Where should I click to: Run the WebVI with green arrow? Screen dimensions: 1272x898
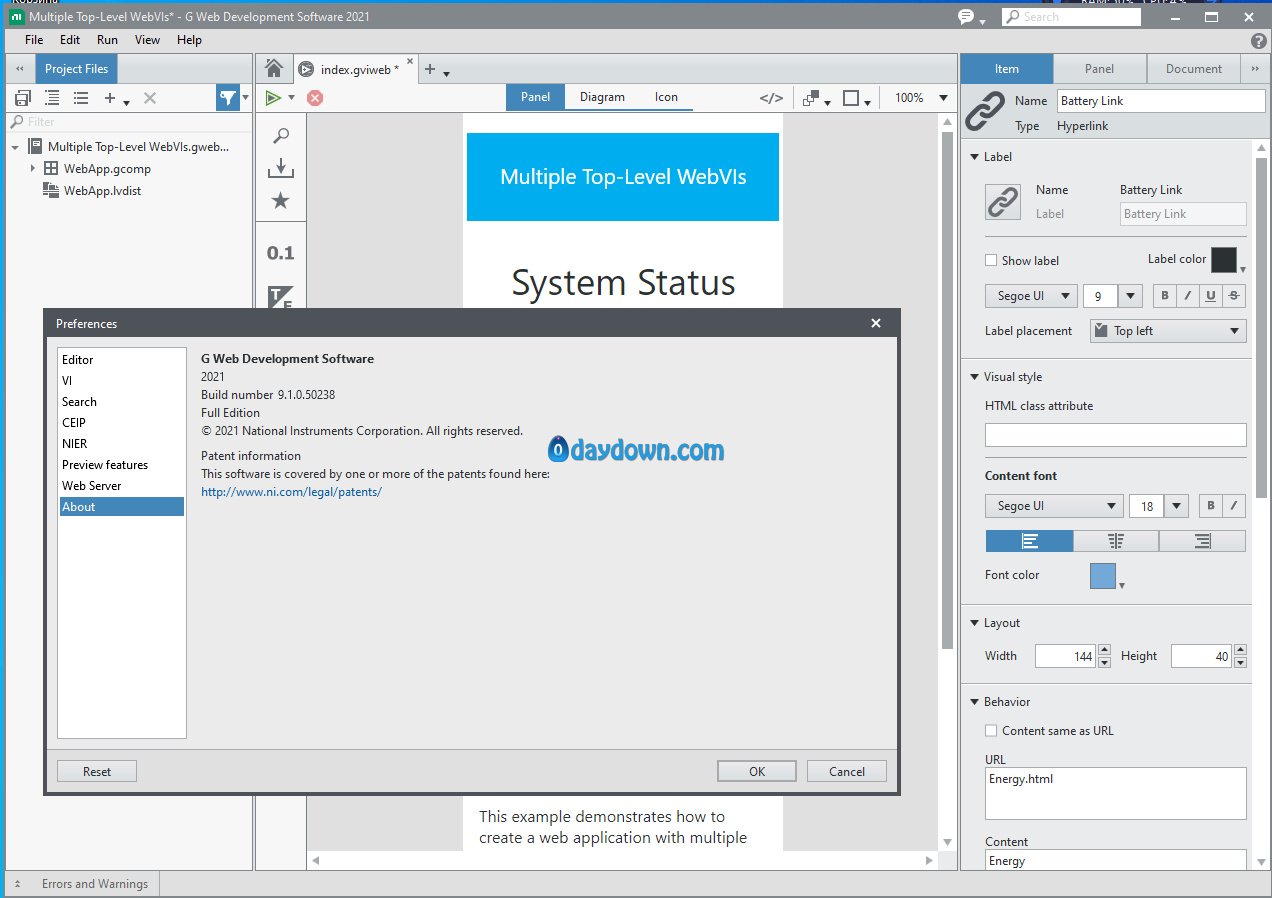pyautogui.click(x=273, y=97)
